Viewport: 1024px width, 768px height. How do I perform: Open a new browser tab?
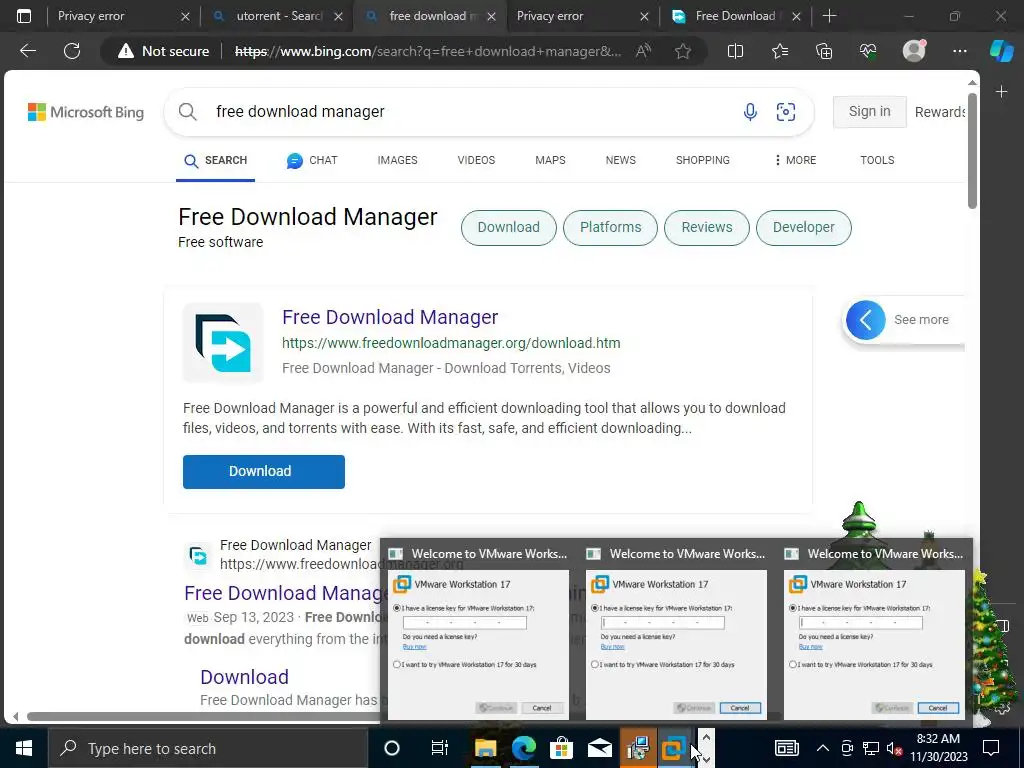829,16
